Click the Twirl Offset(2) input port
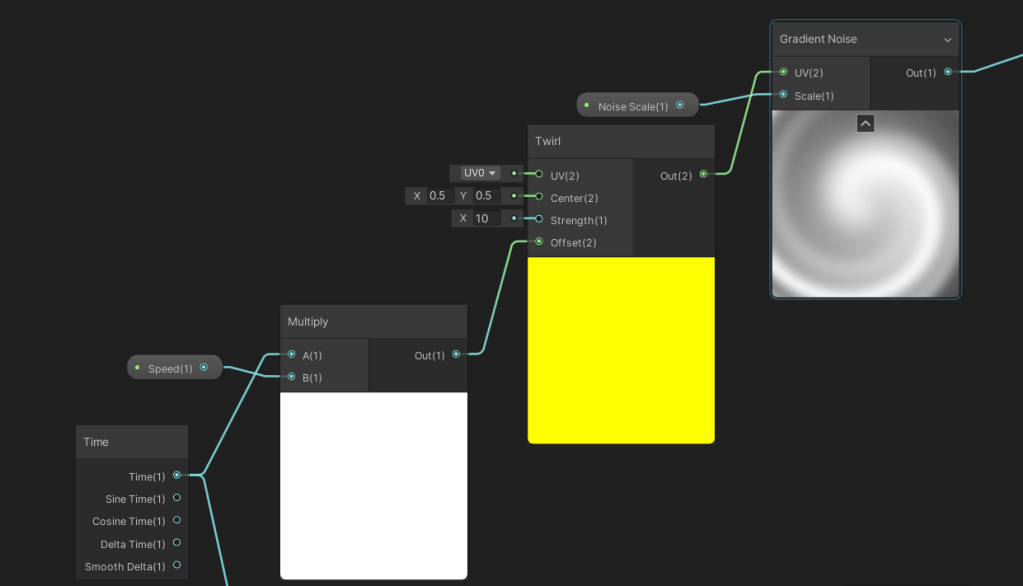This screenshot has height=586, width=1023. (539, 242)
